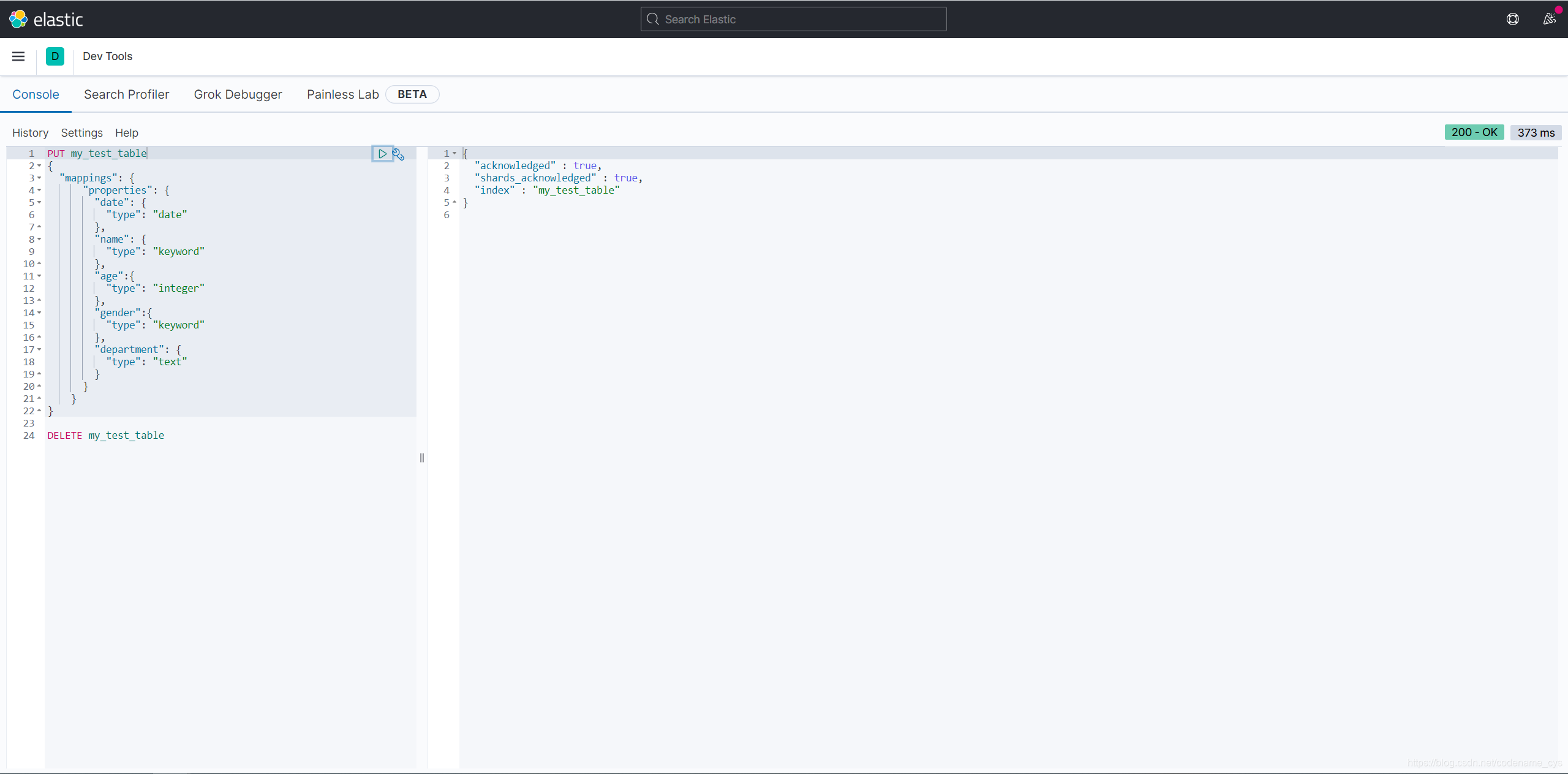Image resolution: width=1568 pixels, height=774 pixels.
Task: Click editor line number 23
Action: pos(29,423)
